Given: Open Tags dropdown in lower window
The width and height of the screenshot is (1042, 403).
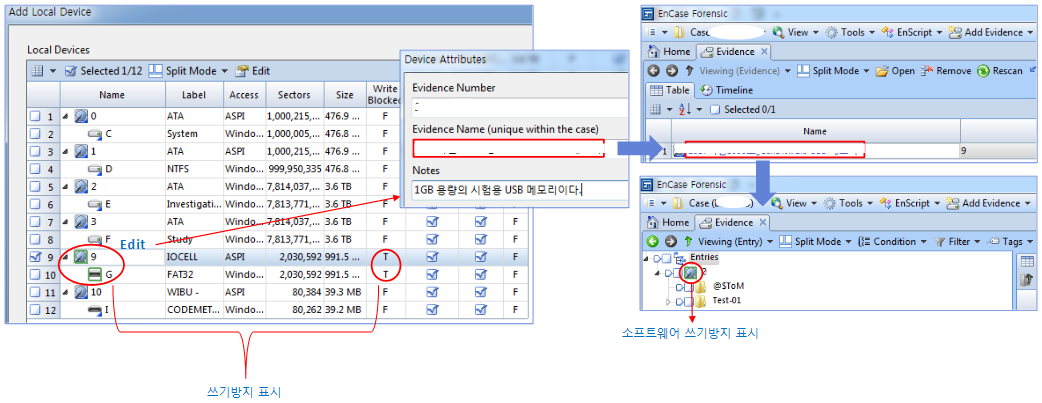Looking at the screenshot, I should (x=1011, y=241).
